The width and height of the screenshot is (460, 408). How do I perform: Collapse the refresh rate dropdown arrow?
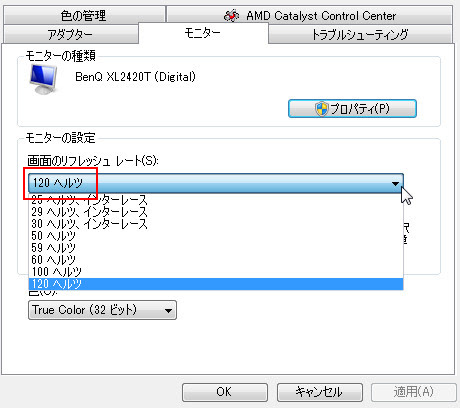pos(395,183)
